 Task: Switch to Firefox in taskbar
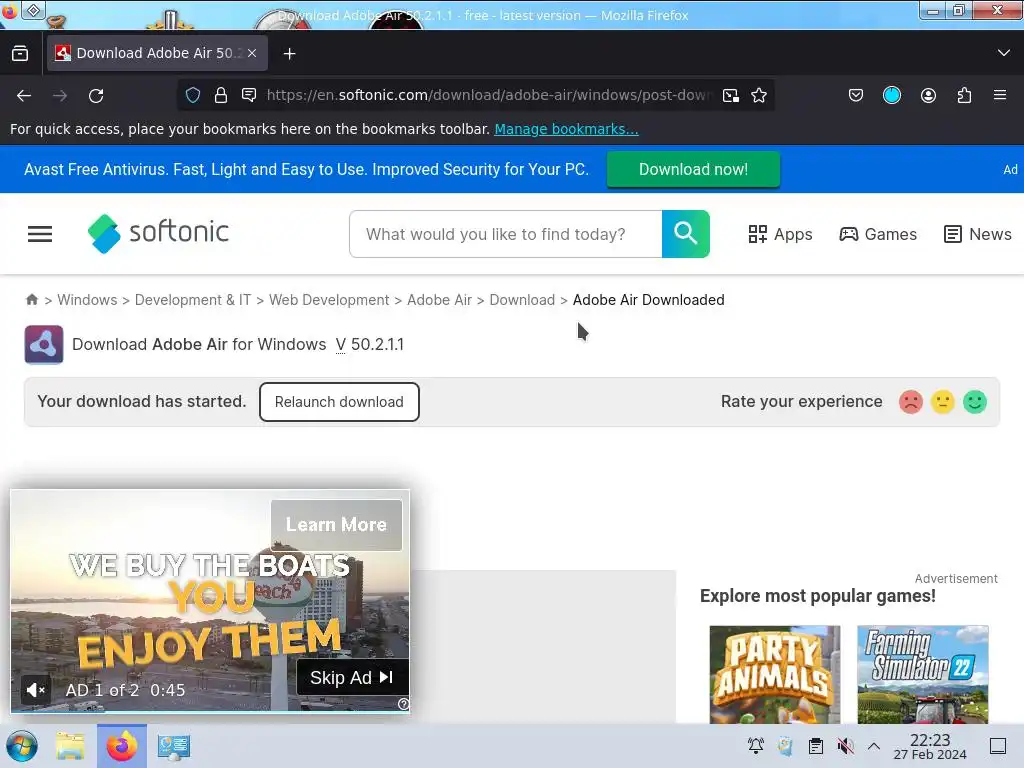[x=122, y=746]
